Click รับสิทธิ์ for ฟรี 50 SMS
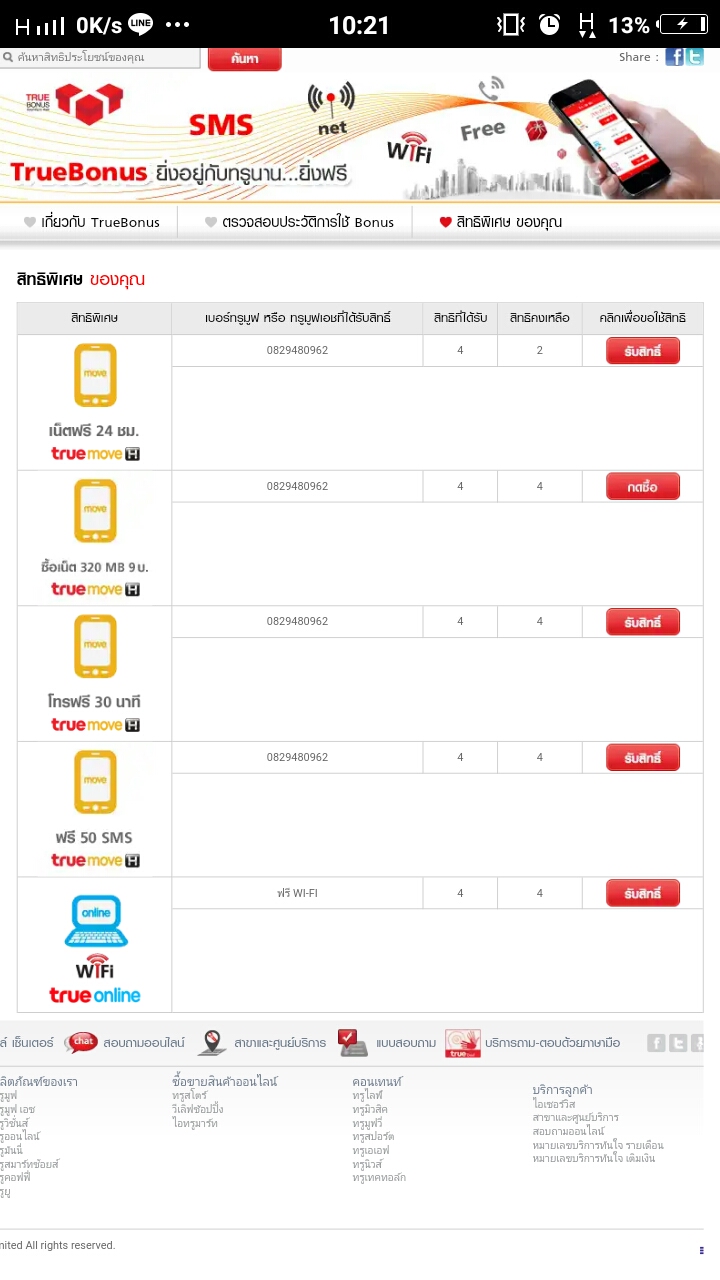720x1280 pixels. [643, 758]
